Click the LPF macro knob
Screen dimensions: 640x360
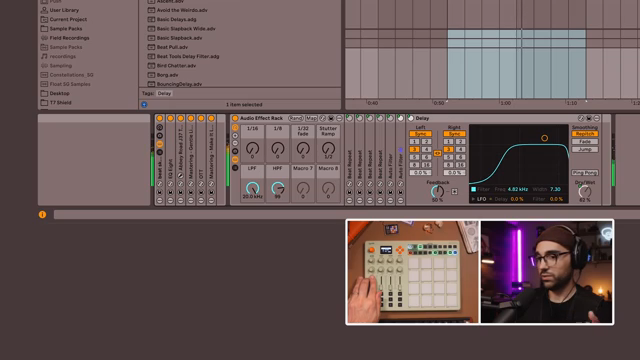point(252,188)
